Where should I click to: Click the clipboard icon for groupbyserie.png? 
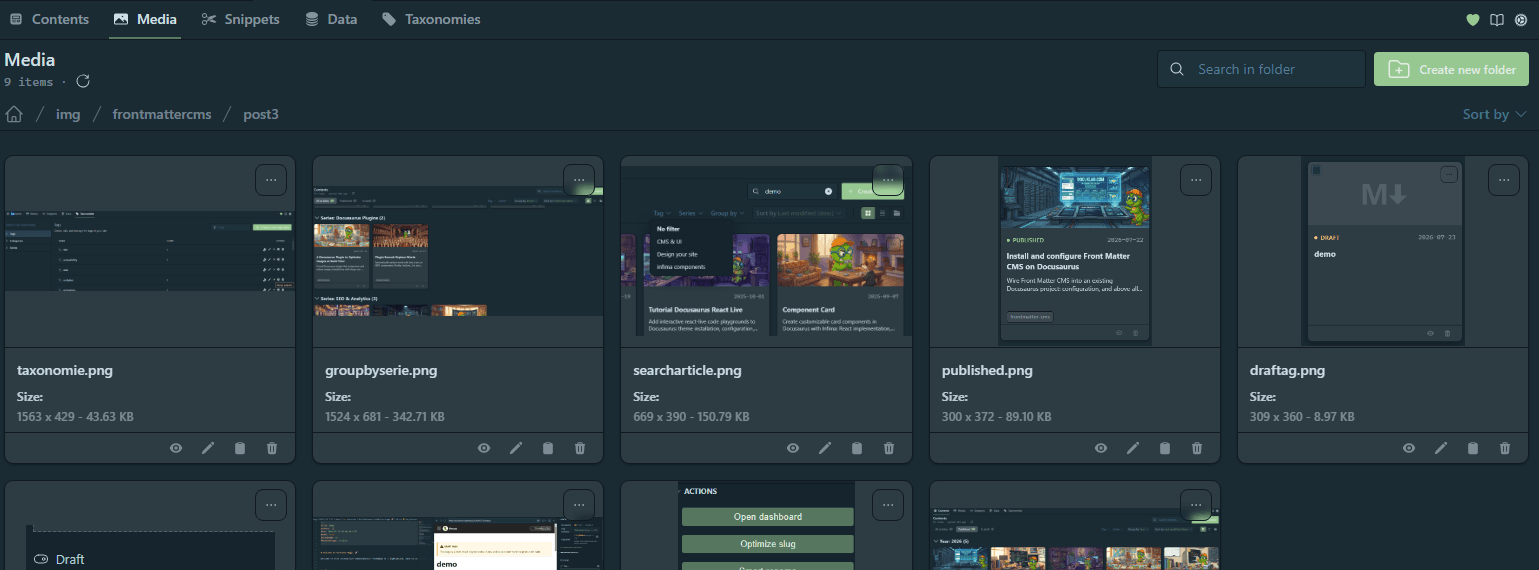point(547,448)
